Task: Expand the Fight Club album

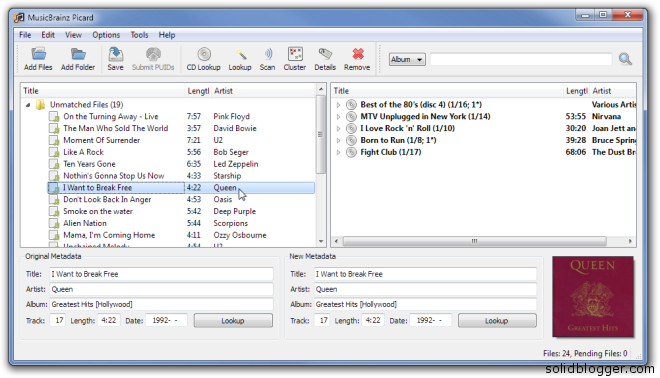Action: click(338, 152)
